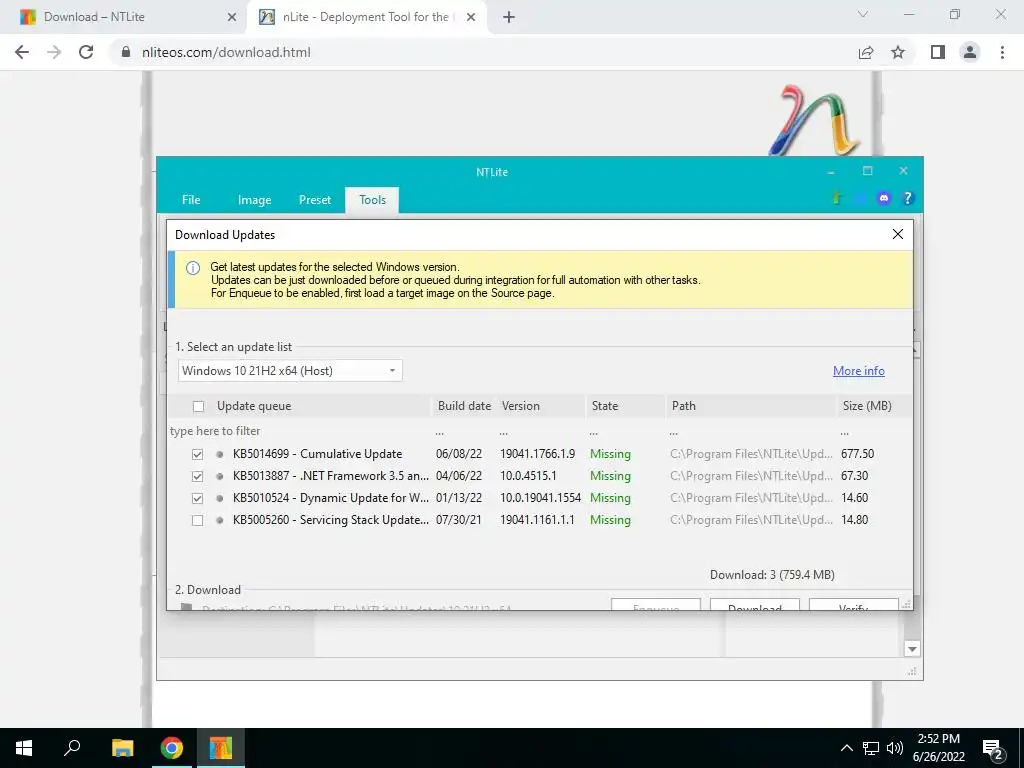Select the Tools tab in NTLite
1024x768 pixels.
(x=372, y=200)
